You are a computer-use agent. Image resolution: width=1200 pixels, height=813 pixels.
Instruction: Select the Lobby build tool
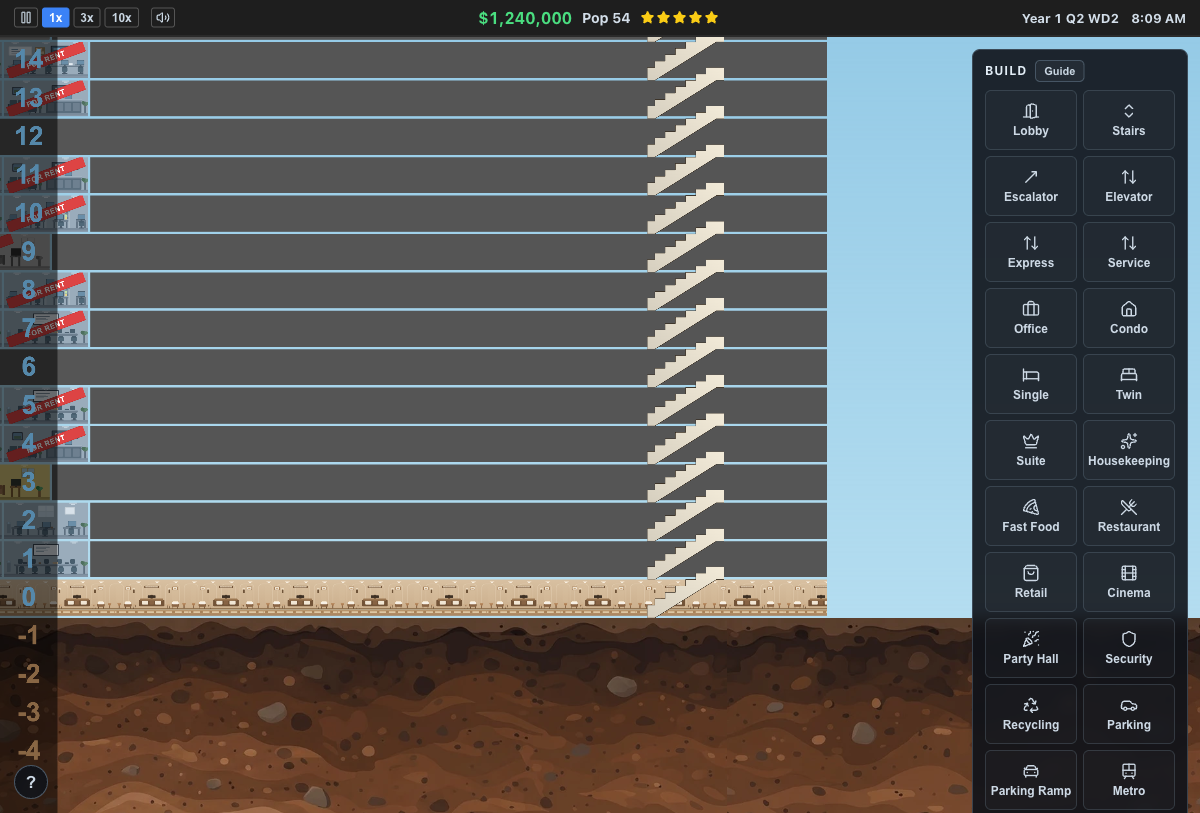1031,120
